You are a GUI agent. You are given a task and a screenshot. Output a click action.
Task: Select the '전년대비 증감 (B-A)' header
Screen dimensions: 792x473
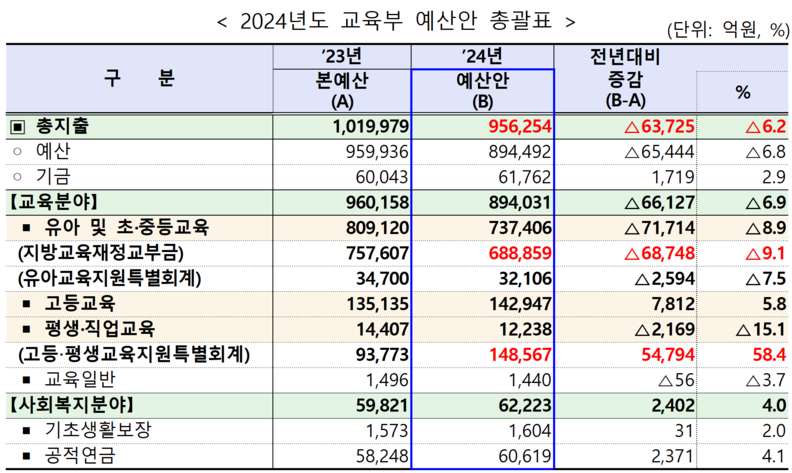tap(625, 78)
